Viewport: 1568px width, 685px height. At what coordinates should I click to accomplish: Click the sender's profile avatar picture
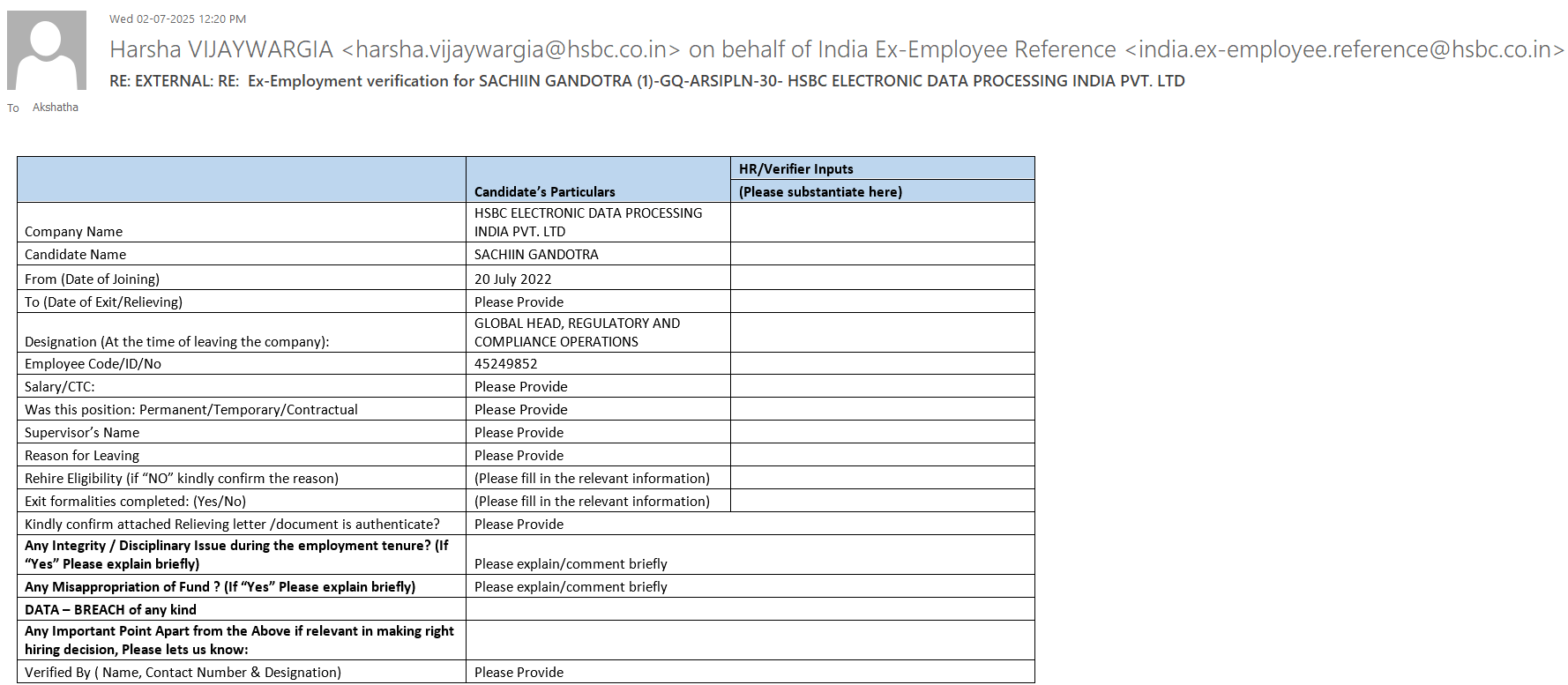point(47,50)
